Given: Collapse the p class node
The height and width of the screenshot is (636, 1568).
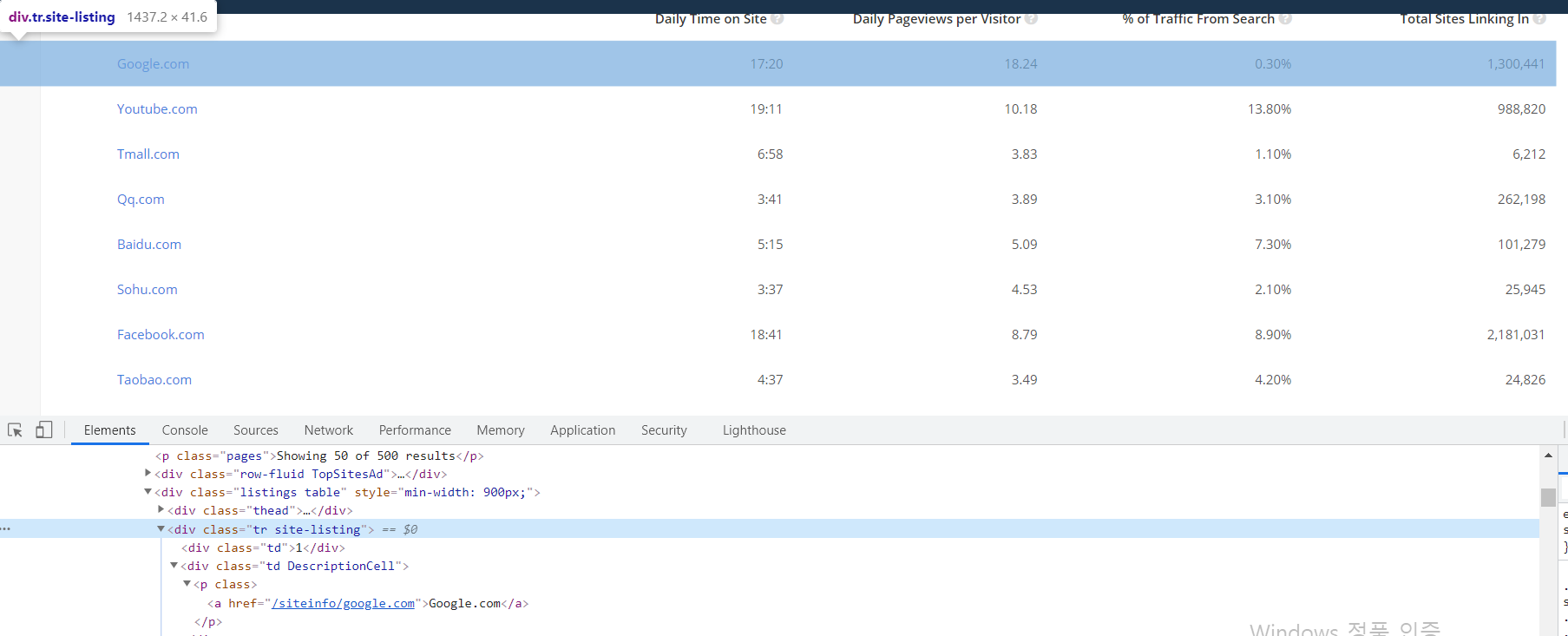Looking at the screenshot, I should coord(187,584).
